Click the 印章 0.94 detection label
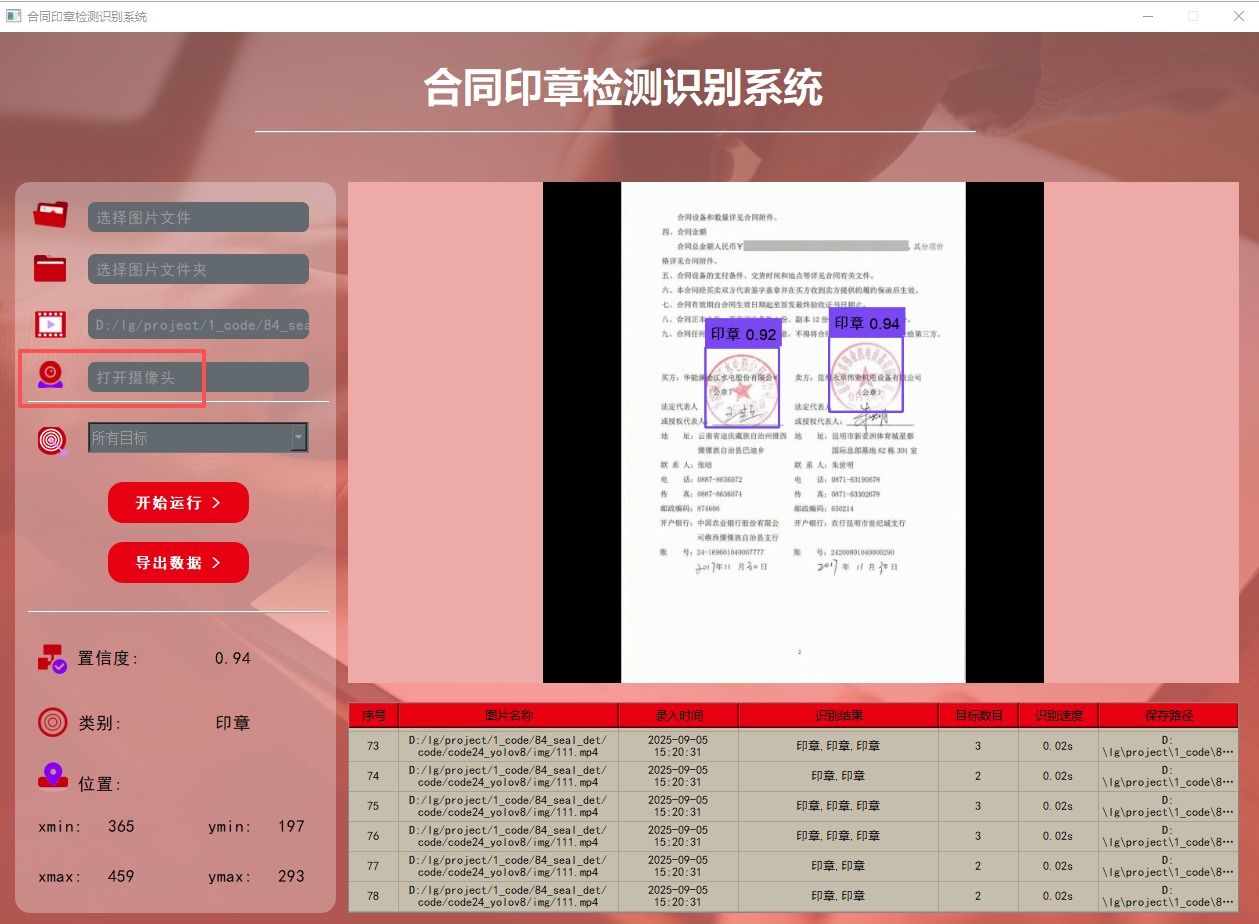1259x924 pixels. pyautogui.click(x=867, y=323)
